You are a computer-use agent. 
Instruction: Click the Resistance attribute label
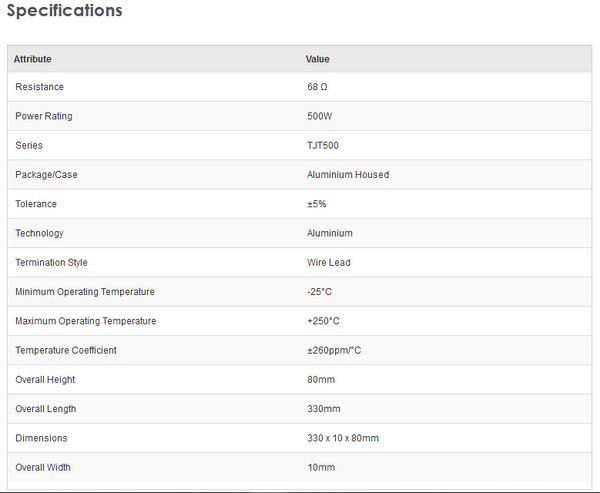click(x=38, y=87)
